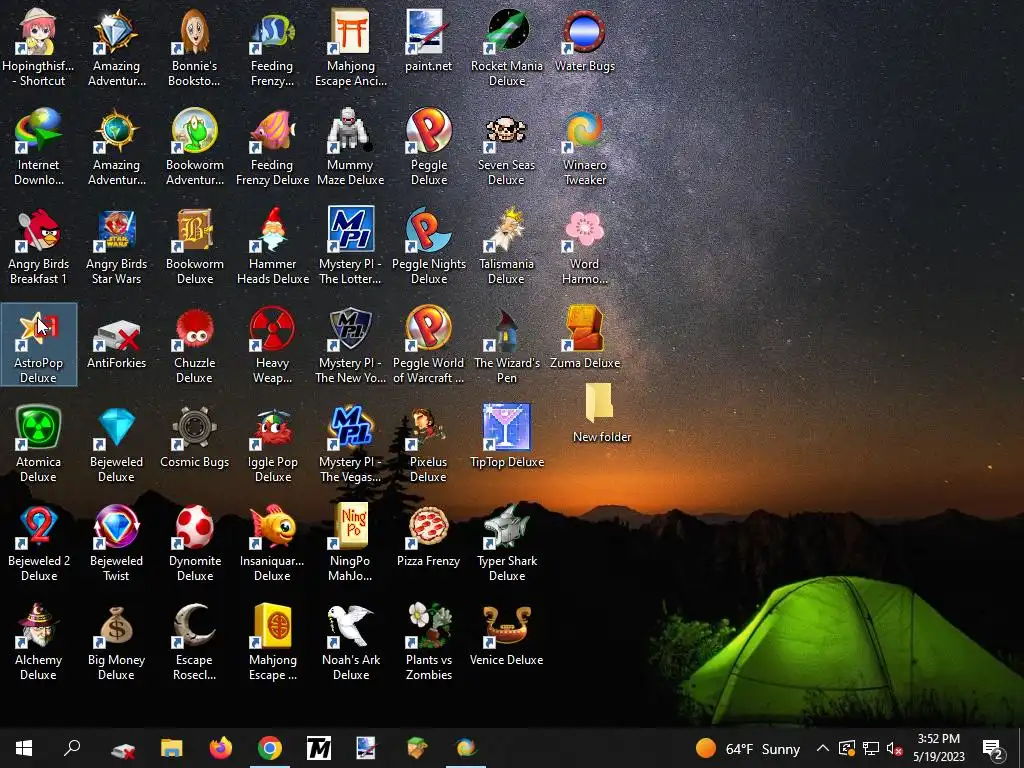1024x768 pixels.
Task: Open the Windows Start menu
Action: [24, 748]
